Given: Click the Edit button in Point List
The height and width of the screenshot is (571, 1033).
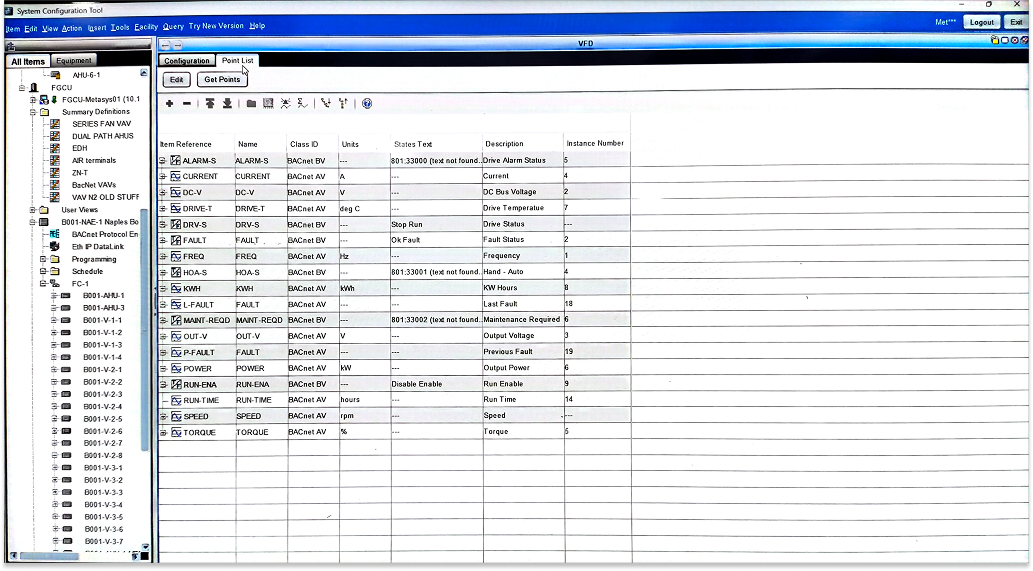Looking at the screenshot, I should (x=177, y=80).
